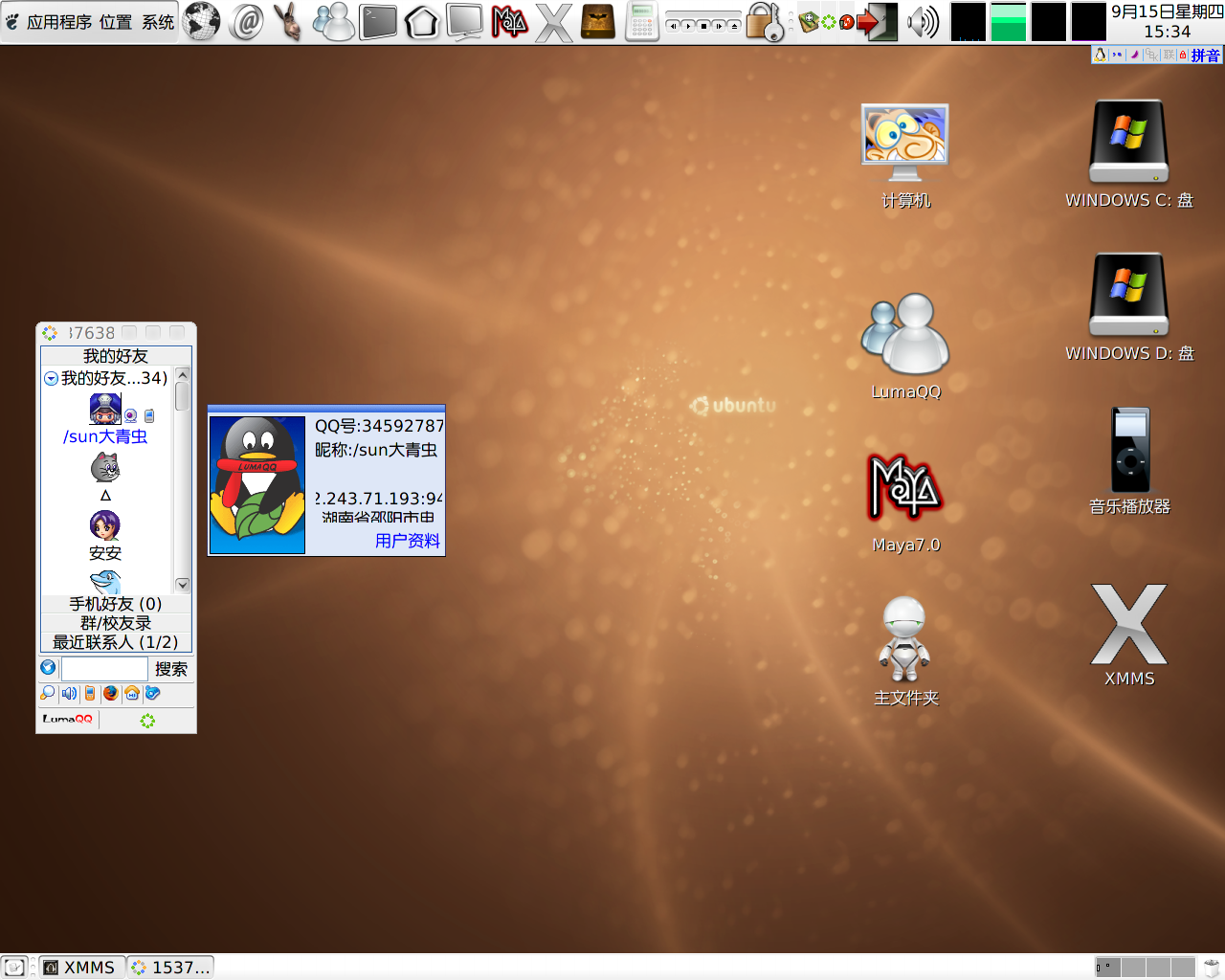This screenshot has width=1225, height=980.
Task: Open the 最近联系人 (1/2) section
Action: click(116, 642)
